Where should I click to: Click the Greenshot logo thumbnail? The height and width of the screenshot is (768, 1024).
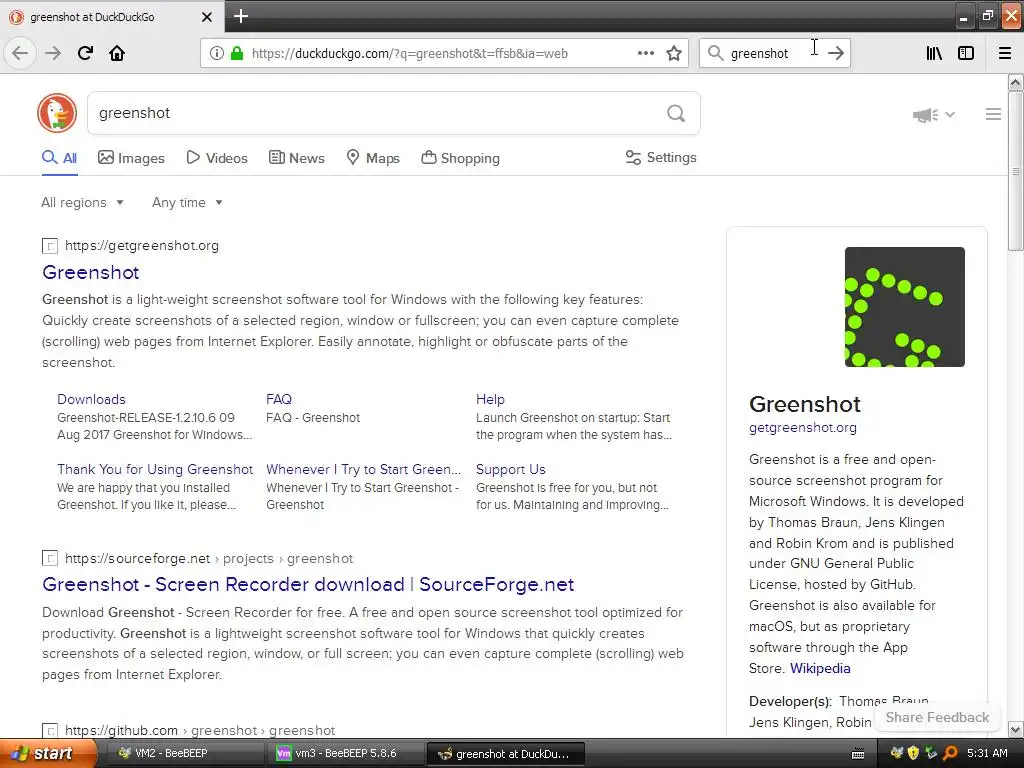(x=904, y=307)
